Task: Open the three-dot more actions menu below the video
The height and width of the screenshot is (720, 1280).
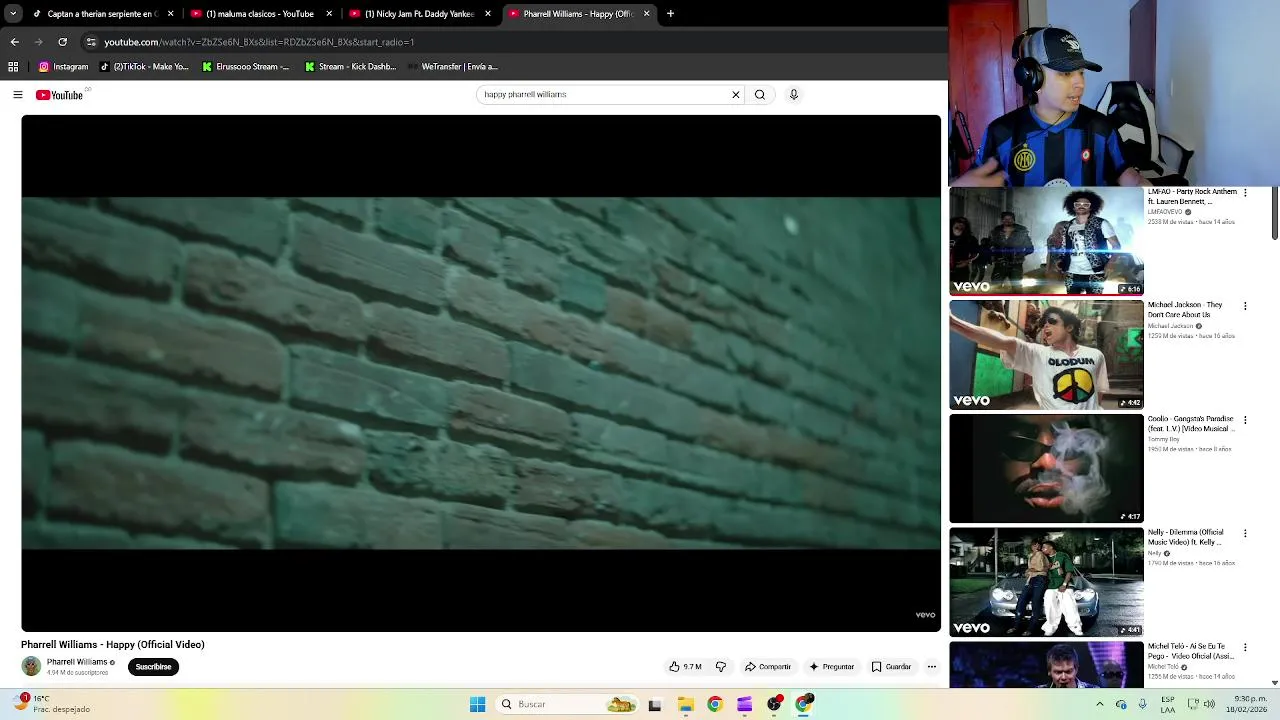Action: [931, 667]
